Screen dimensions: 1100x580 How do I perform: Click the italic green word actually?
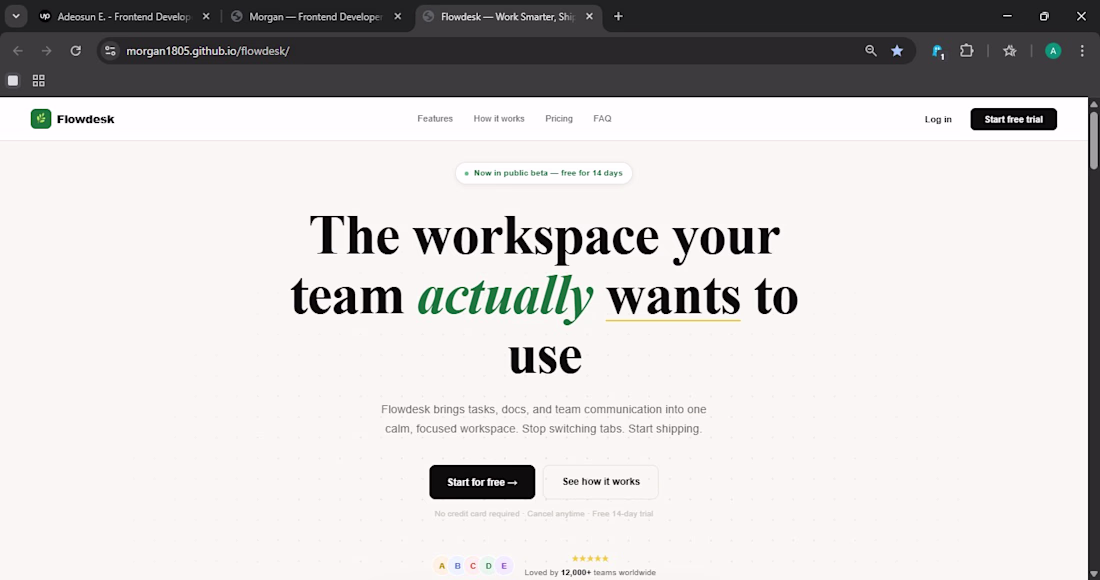(506, 297)
